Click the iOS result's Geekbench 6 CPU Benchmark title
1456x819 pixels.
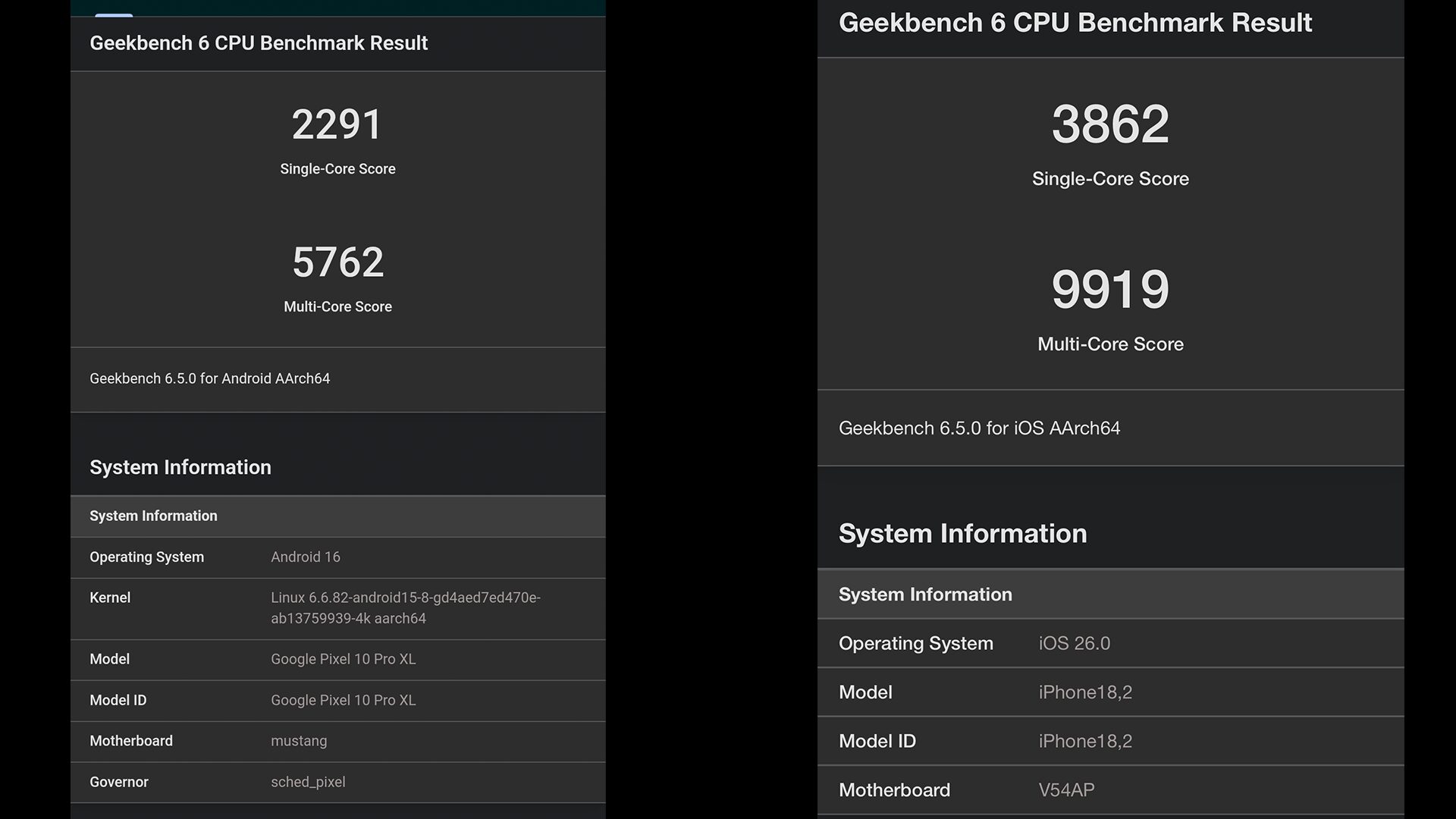point(1075,23)
